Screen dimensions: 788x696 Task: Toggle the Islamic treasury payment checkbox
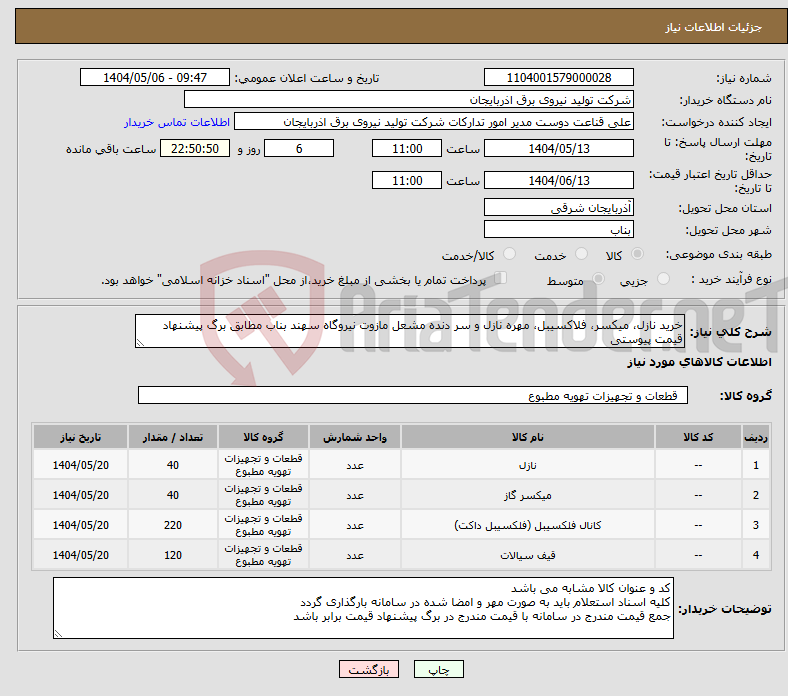point(501,280)
